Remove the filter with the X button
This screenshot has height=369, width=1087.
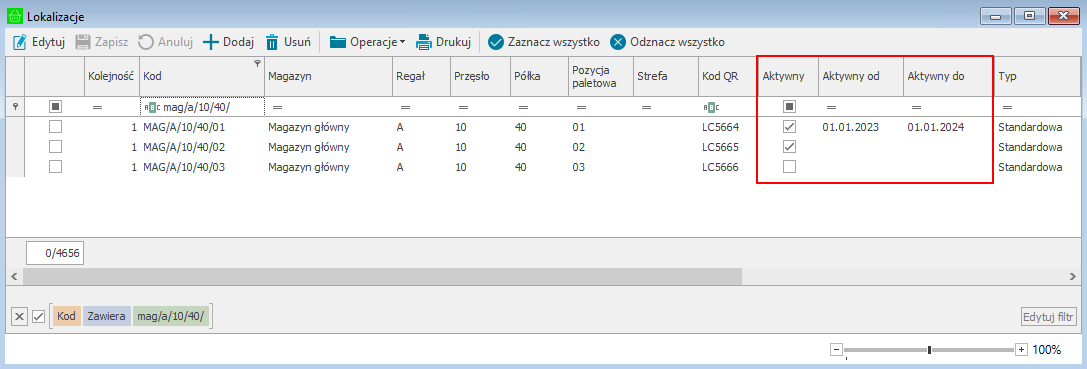[20, 317]
